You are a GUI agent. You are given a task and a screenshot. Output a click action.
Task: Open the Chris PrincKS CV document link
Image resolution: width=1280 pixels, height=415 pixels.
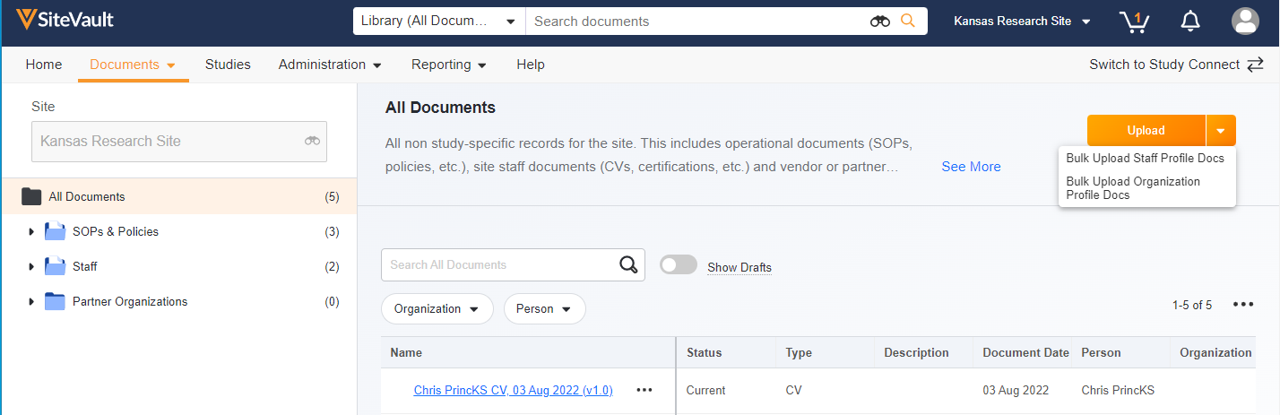click(513, 390)
